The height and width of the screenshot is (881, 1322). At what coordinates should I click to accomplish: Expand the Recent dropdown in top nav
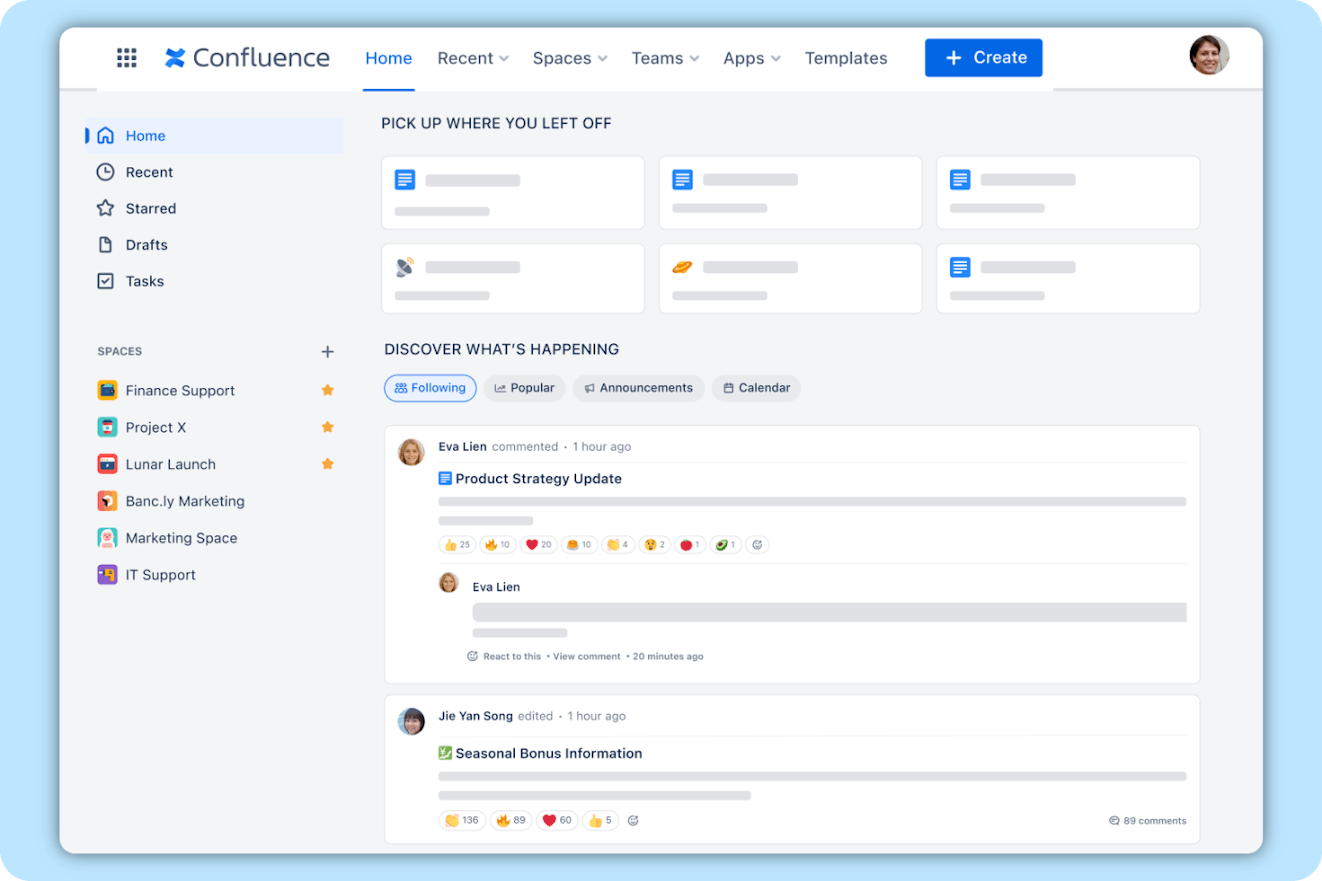473,58
